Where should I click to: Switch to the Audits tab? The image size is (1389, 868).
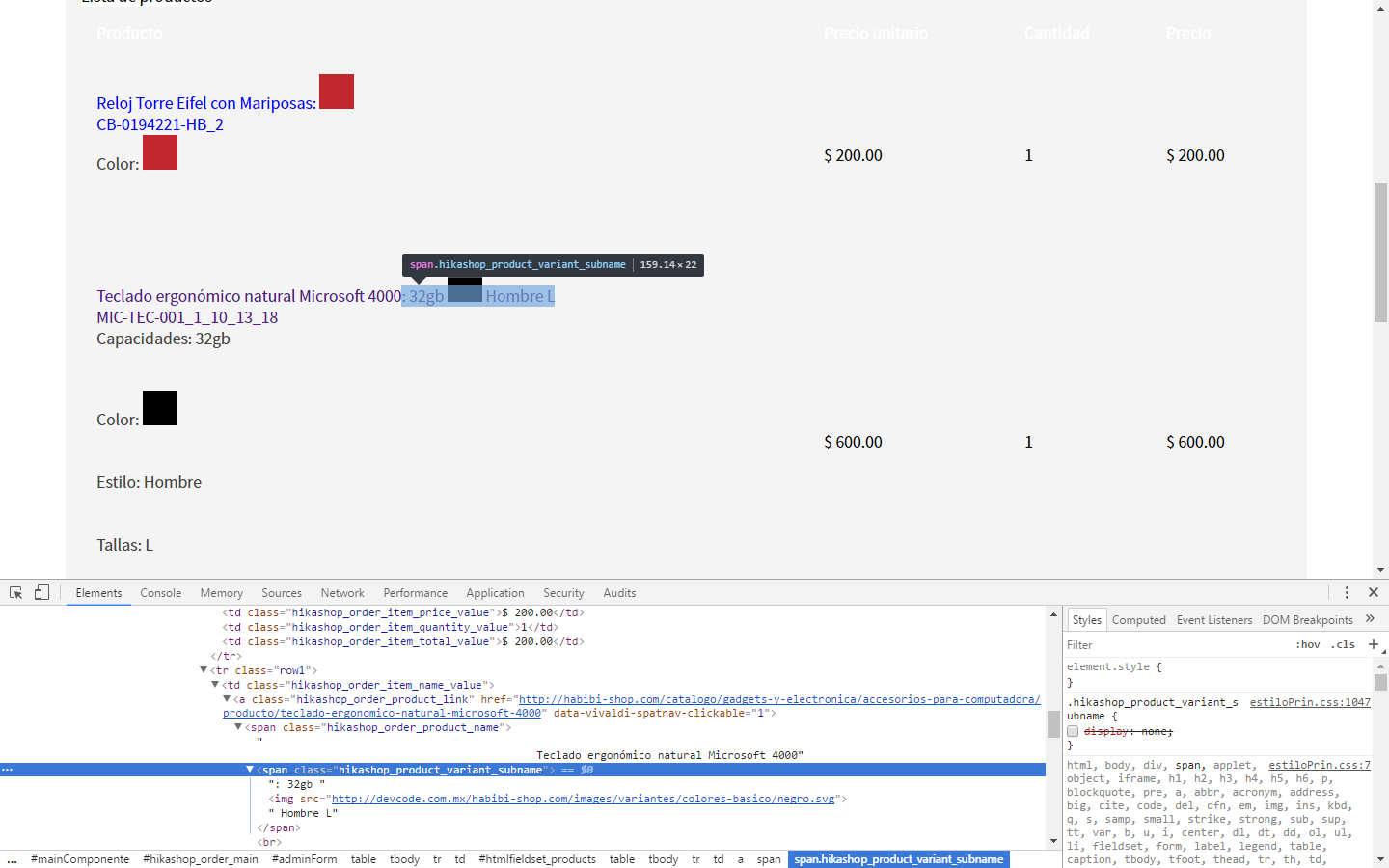pyautogui.click(x=619, y=593)
